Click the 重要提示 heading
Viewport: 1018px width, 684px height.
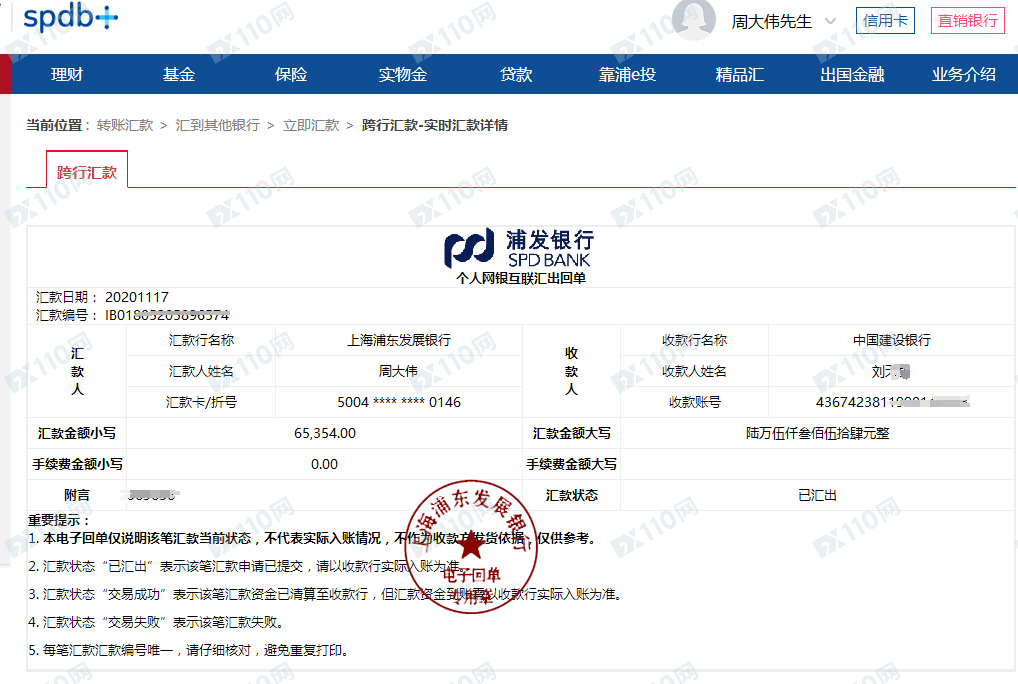(58, 520)
